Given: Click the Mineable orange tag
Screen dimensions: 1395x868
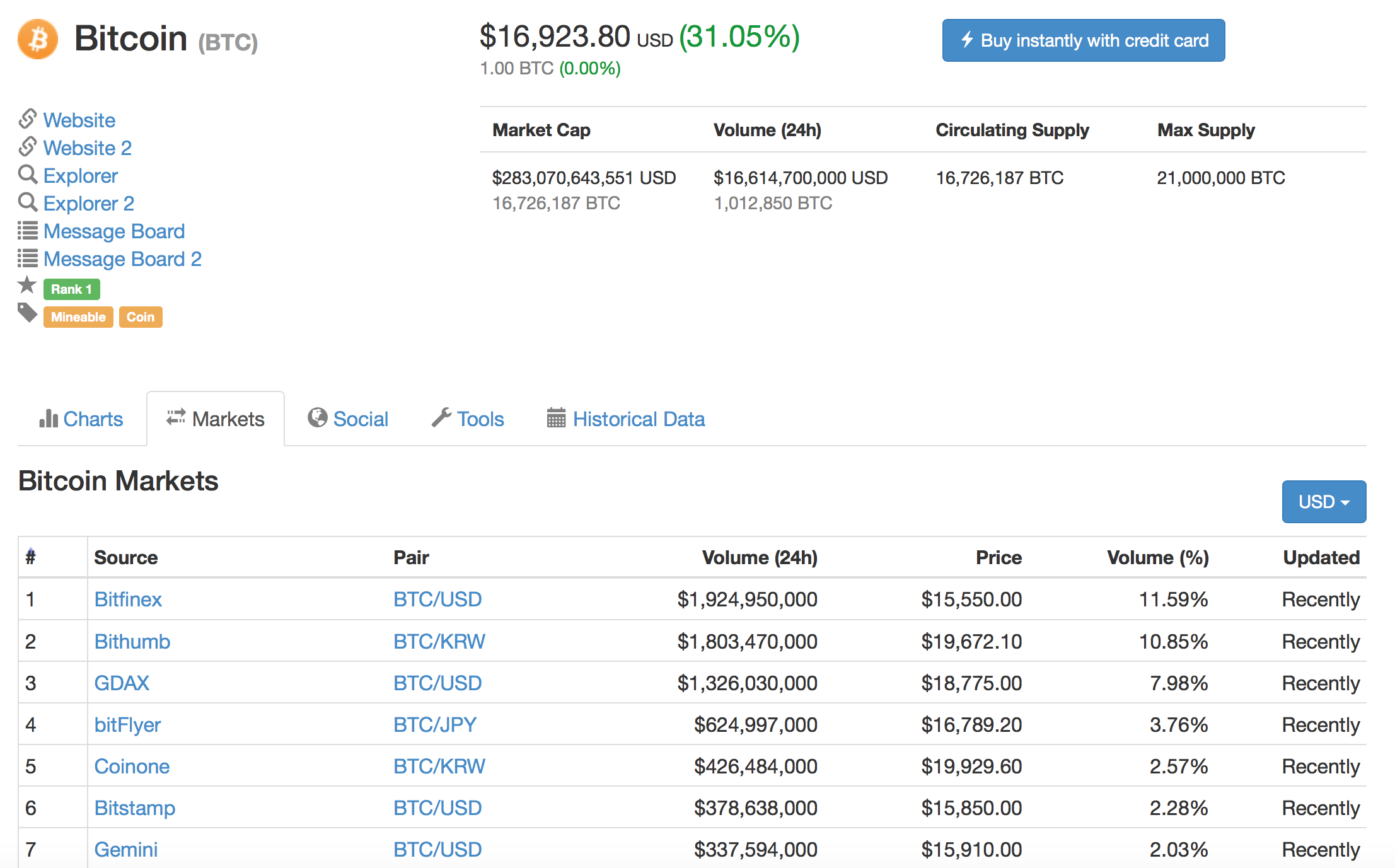Looking at the screenshot, I should click(x=78, y=317).
